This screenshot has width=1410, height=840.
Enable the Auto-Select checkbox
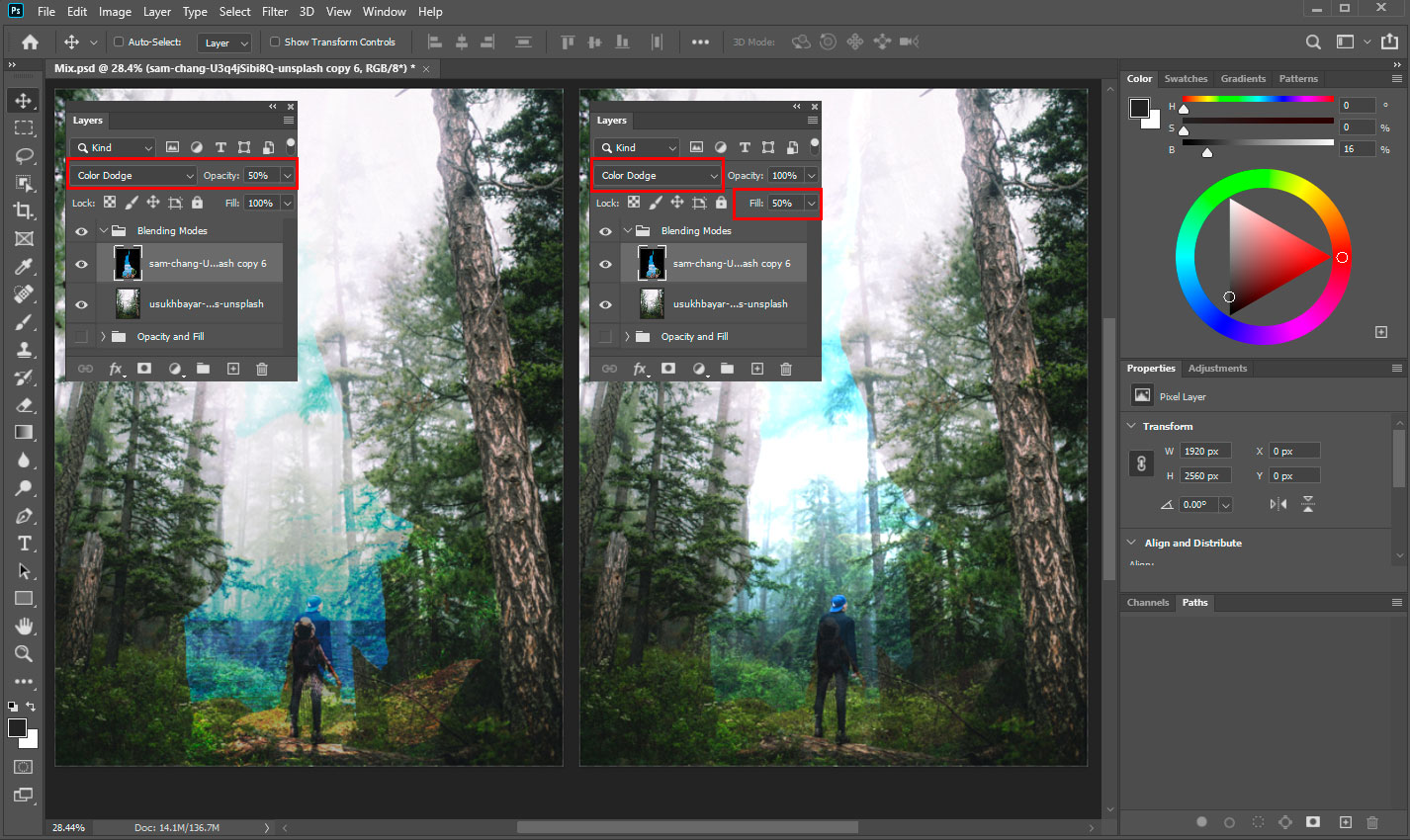pyautogui.click(x=119, y=42)
